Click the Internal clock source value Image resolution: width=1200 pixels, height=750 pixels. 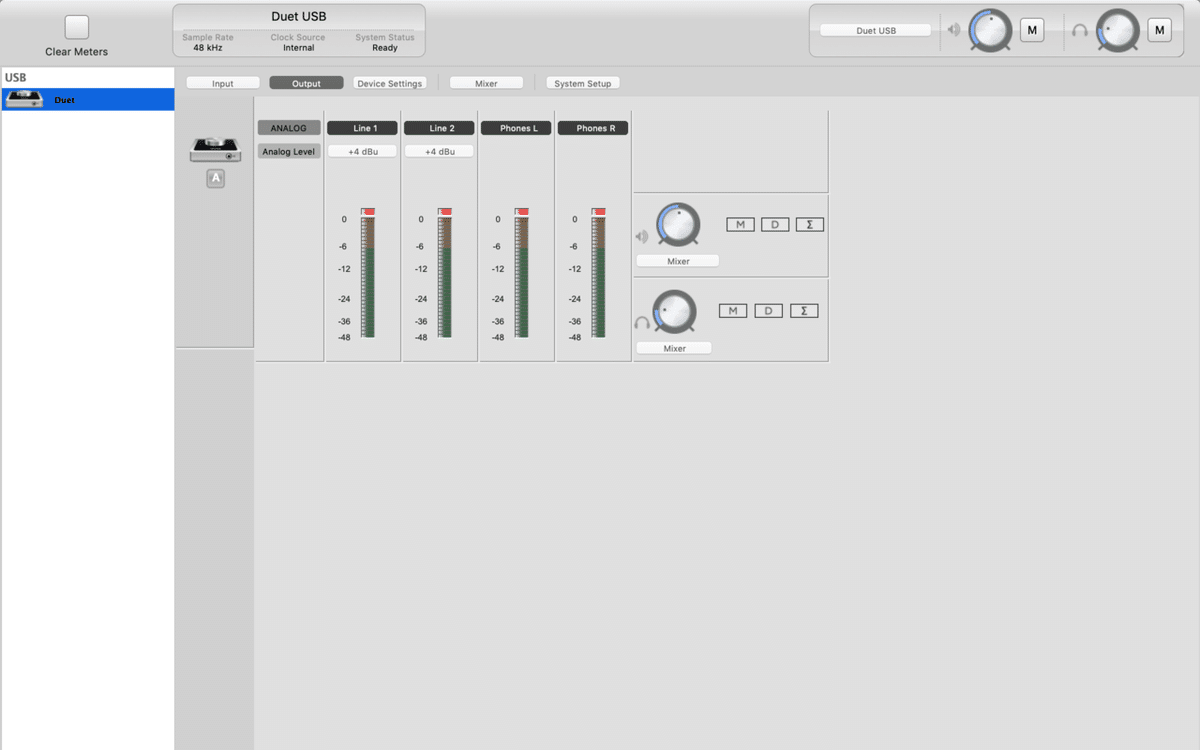tap(298, 47)
